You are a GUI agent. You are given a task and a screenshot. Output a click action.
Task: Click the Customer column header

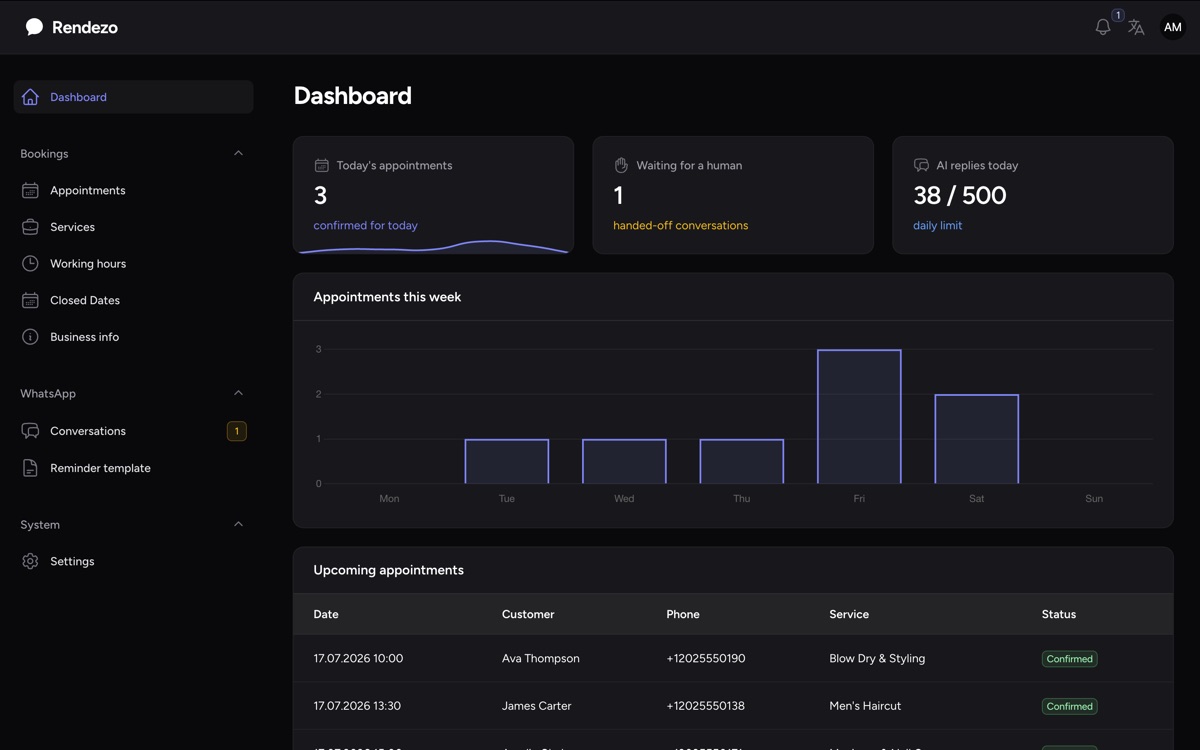(x=528, y=614)
